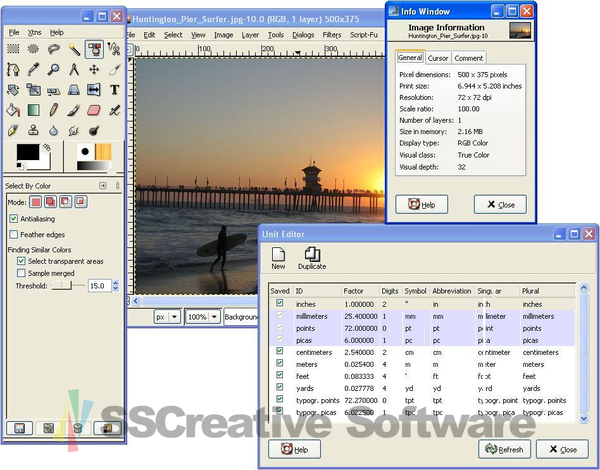Select the Blend gradient tool
Image resolution: width=600 pixels, height=470 pixels.
pos(33,110)
